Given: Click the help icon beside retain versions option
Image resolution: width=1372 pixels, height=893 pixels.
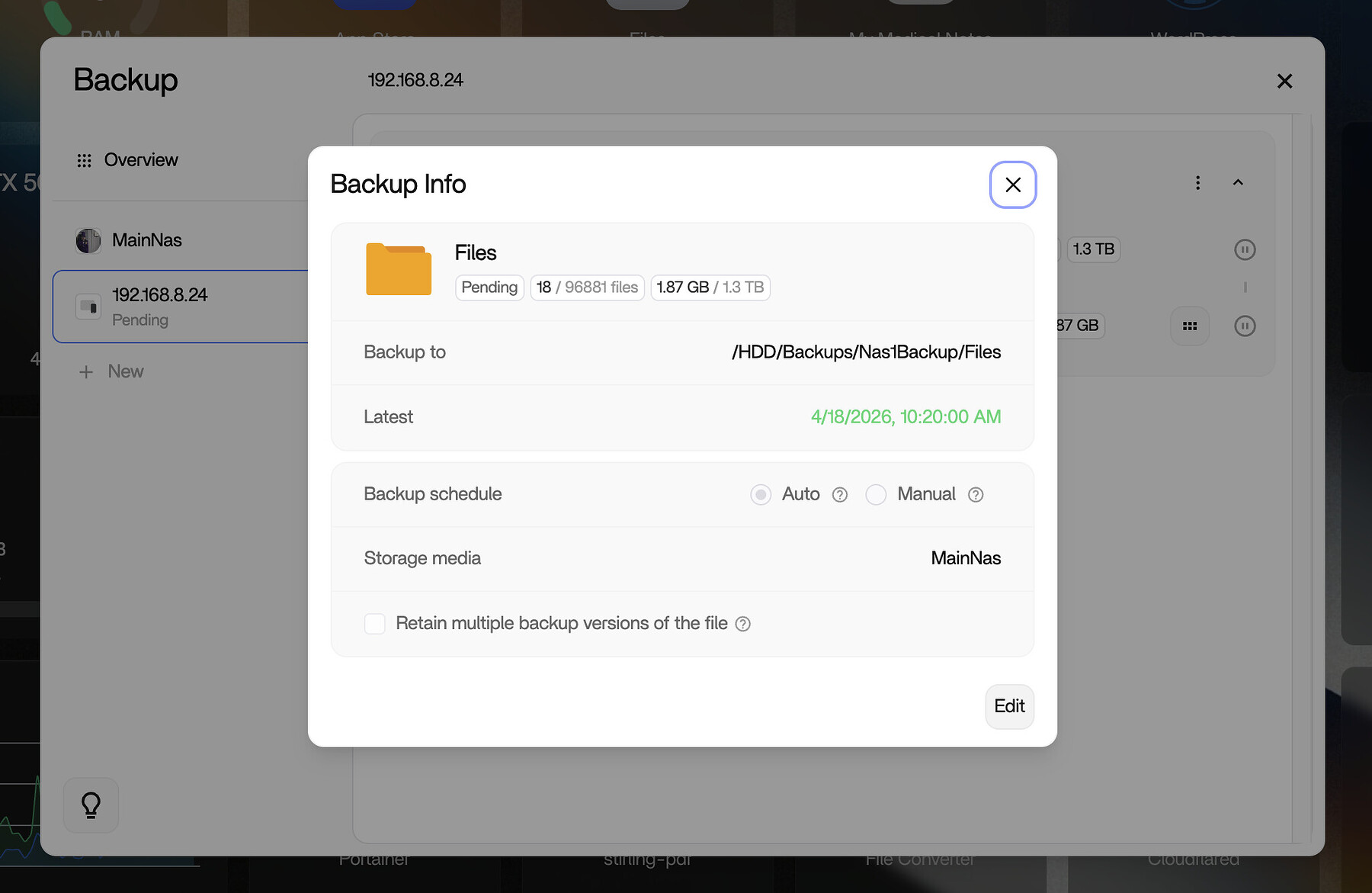Looking at the screenshot, I should pos(743,624).
